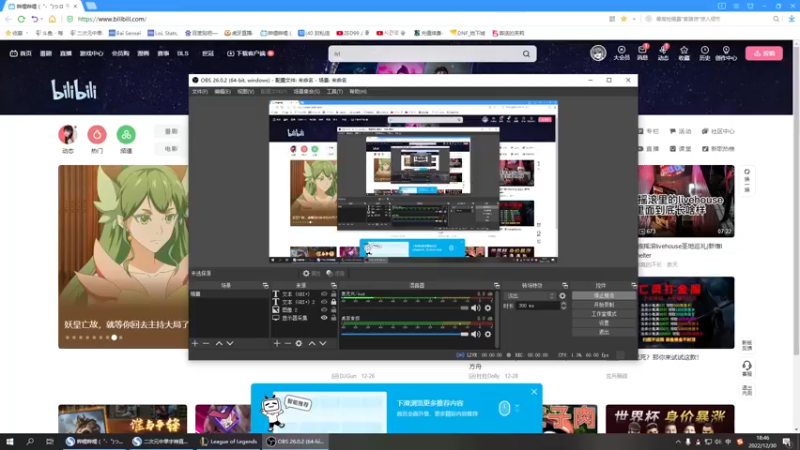Click the pink 投稿 upload button
The image size is (800, 450).
point(764,53)
